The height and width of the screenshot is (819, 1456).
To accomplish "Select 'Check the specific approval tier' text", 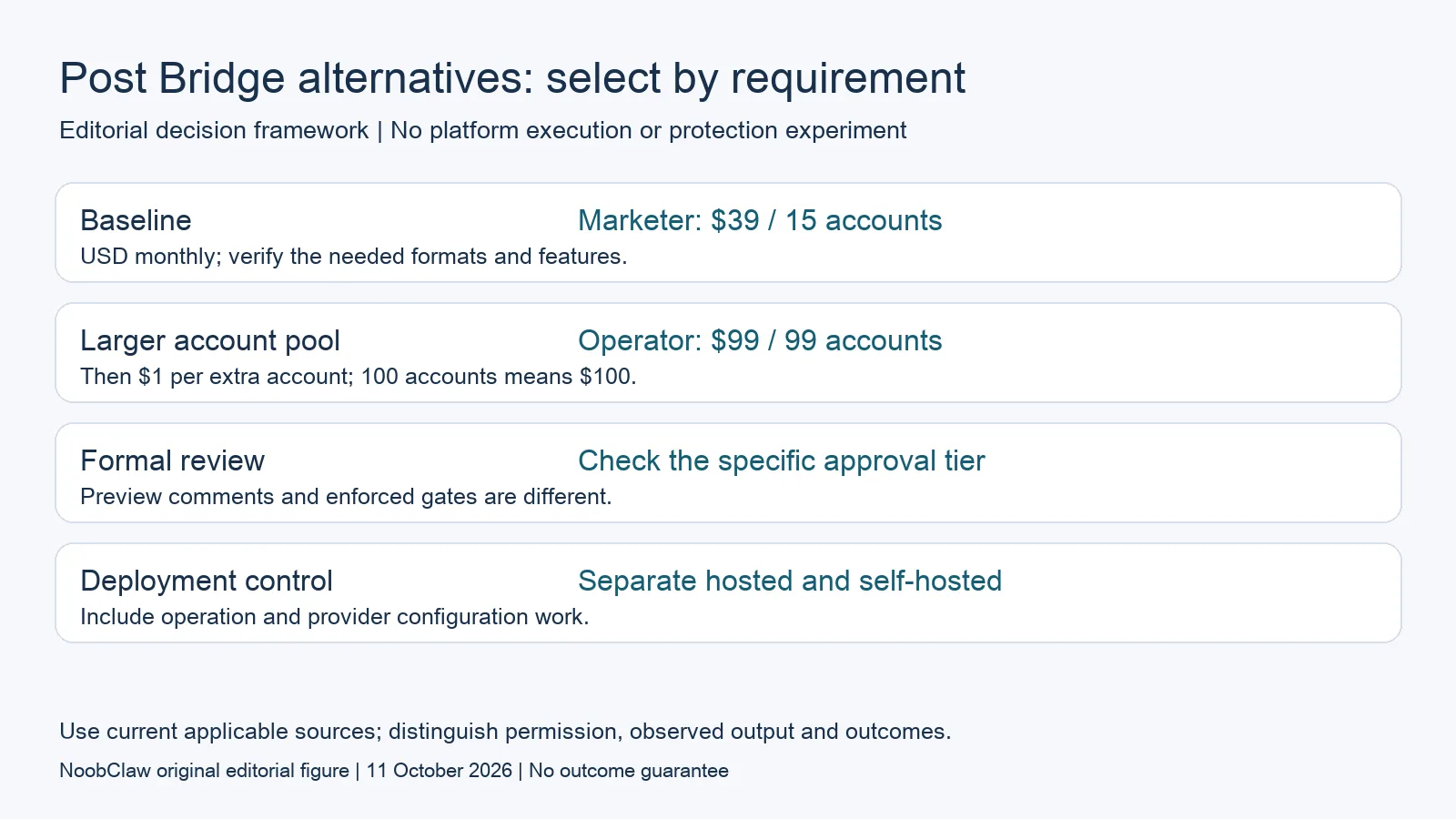I will click(782, 460).
